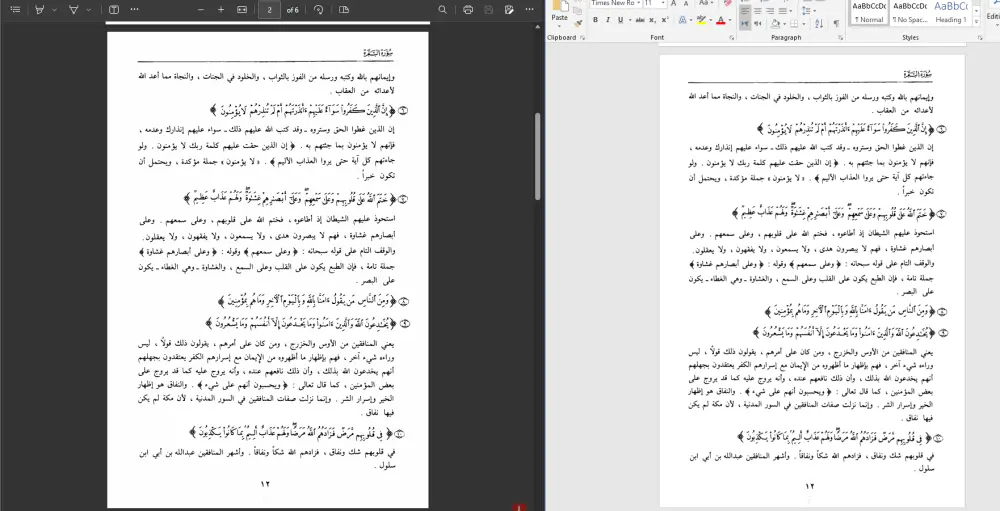The height and width of the screenshot is (511, 1000).
Task: Toggle Italic formatting in Word
Action: (608, 20)
